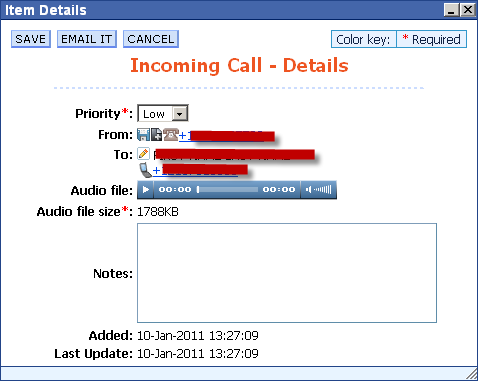Screen dimensions: 478x381
Task: Click the floppy disk save contact icon
Action: pos(143,135)
